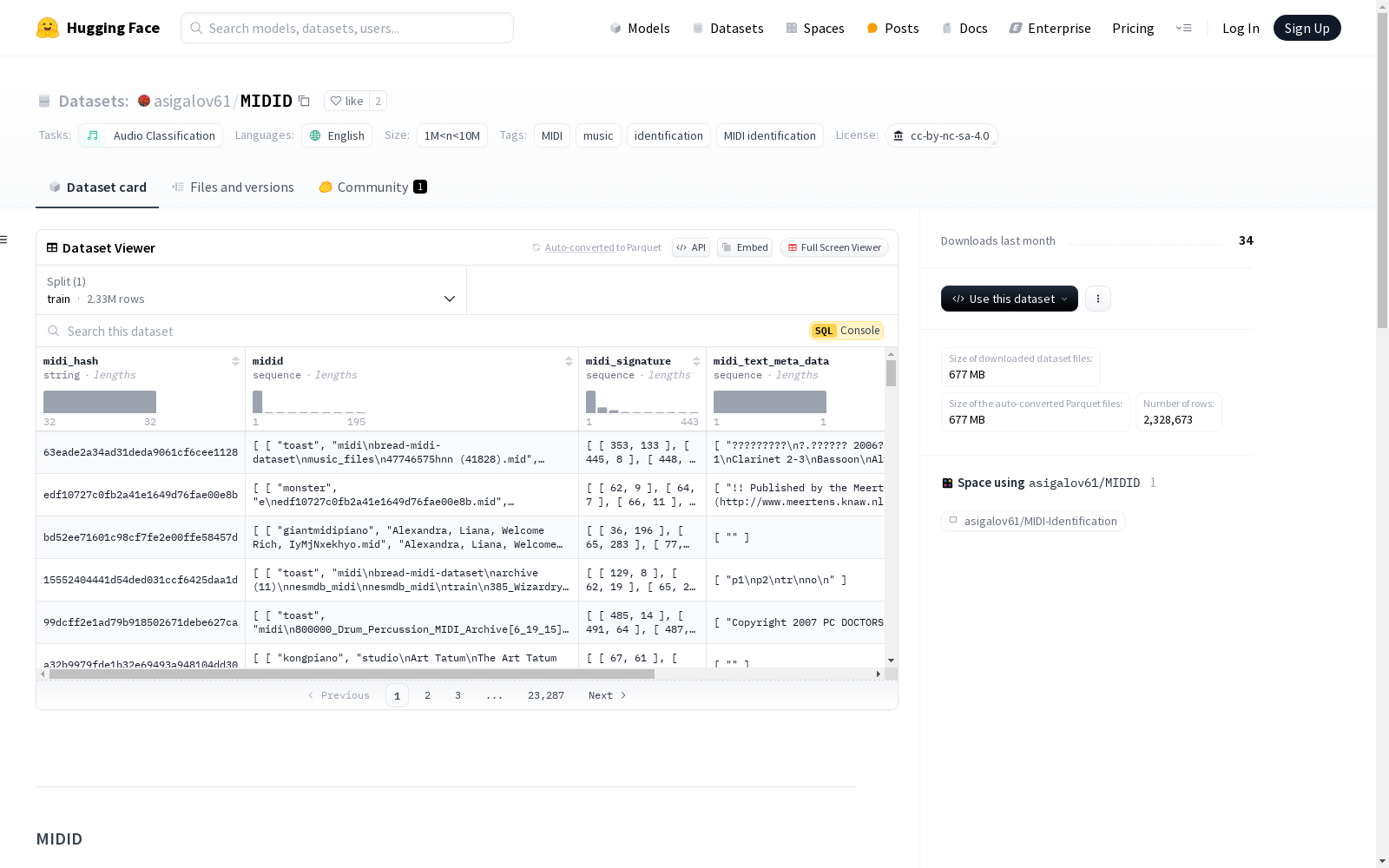Open the Pricing page link
The height and width of the screenshot is (868, 1389).
click(x=1133, y=28)
